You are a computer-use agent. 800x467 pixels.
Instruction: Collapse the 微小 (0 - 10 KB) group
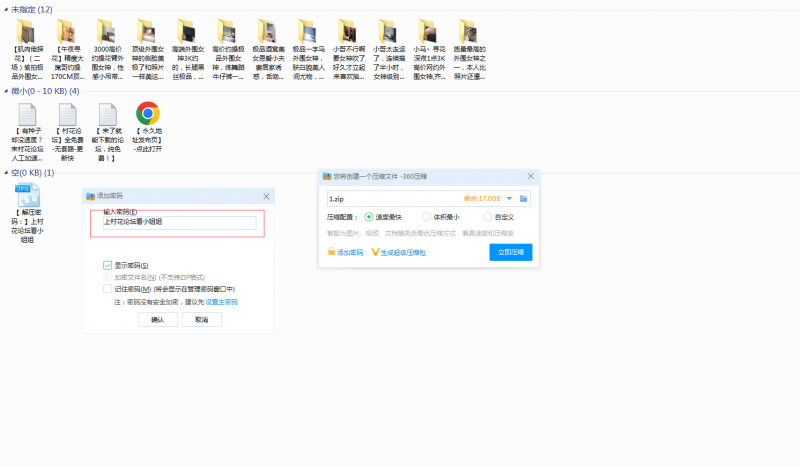coord(5,91)
